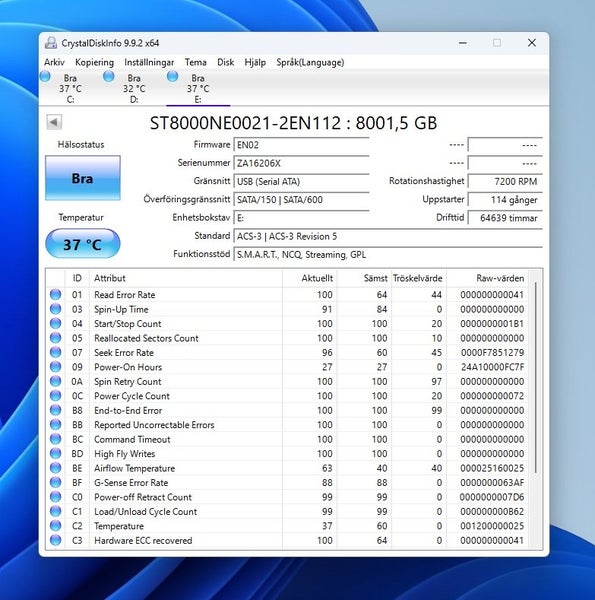The width and height of the screenshot is (595, 600).
Task: Click the Bra health status button
Action: [83, 178]
